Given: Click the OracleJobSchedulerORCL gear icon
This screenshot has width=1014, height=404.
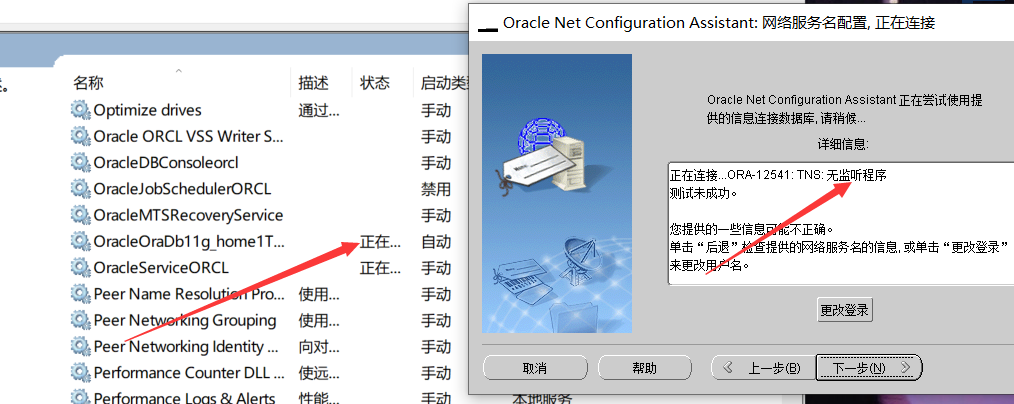Looking at the screenshot, I should click(80, 189).
